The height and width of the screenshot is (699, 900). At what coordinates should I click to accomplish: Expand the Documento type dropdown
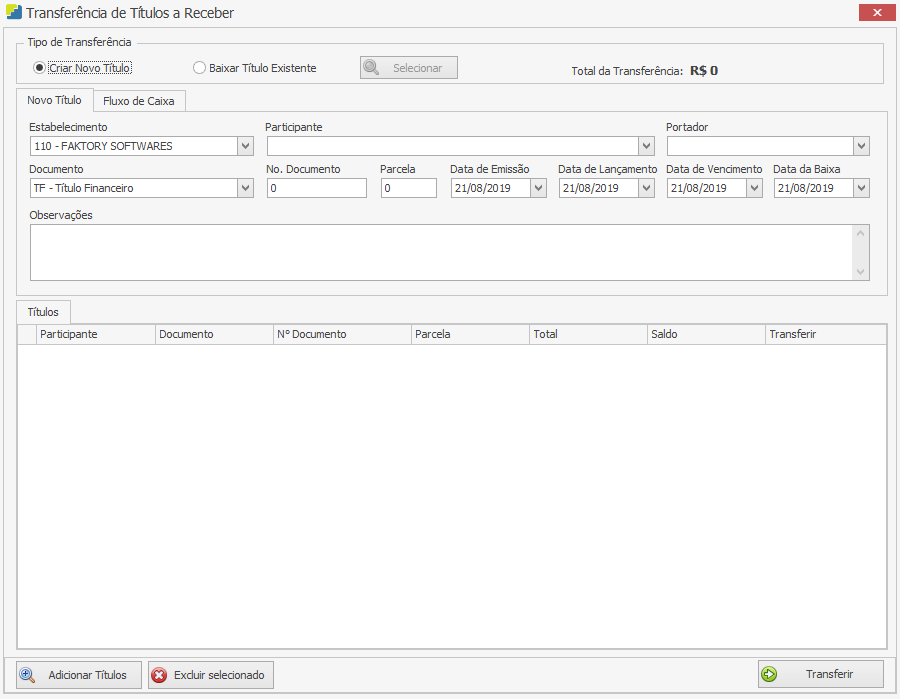click(x=245, y=188)
